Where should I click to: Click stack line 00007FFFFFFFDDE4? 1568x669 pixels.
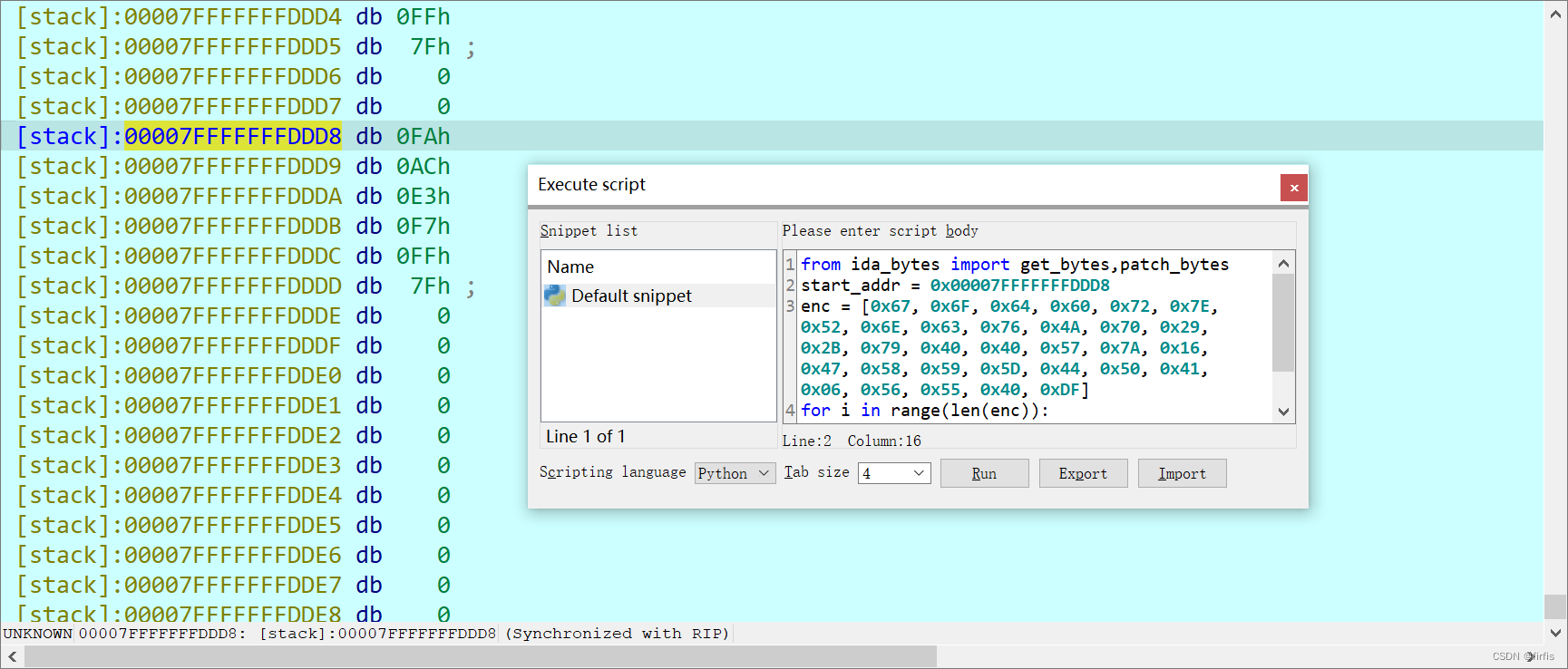[233, 495]
